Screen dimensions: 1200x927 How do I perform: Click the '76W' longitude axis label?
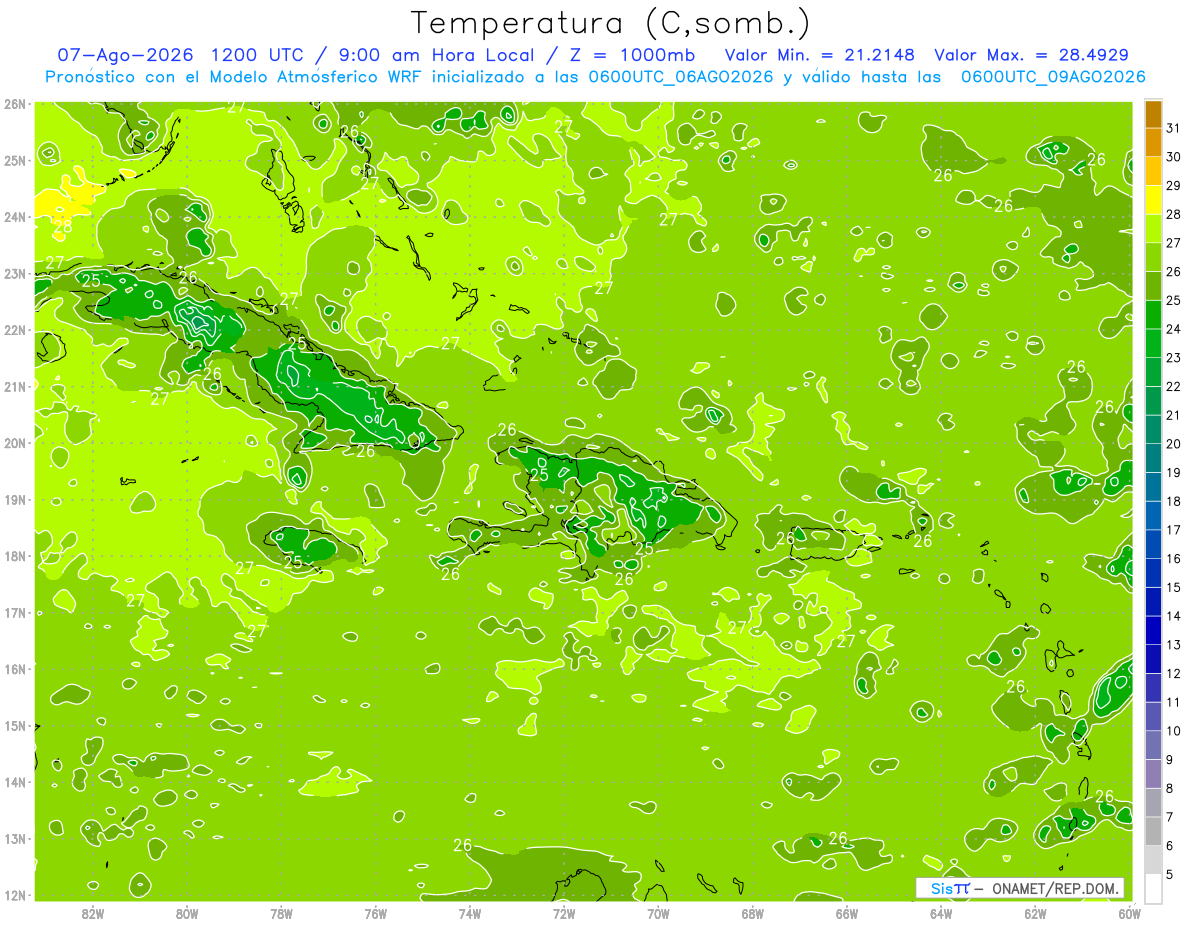click(x=376, y=913)
